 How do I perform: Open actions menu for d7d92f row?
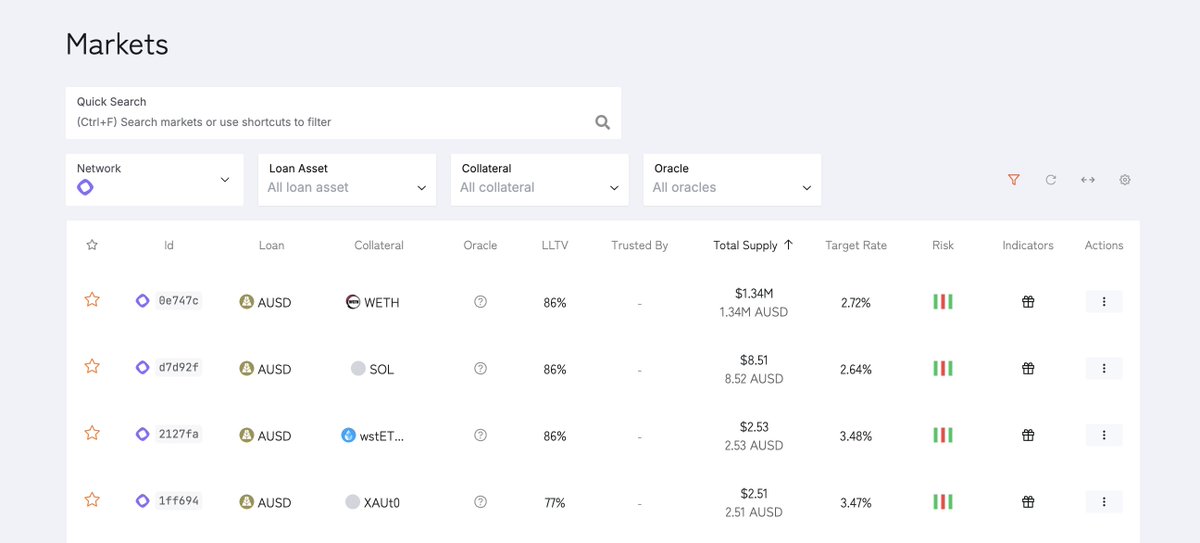tap(1104, 369)
